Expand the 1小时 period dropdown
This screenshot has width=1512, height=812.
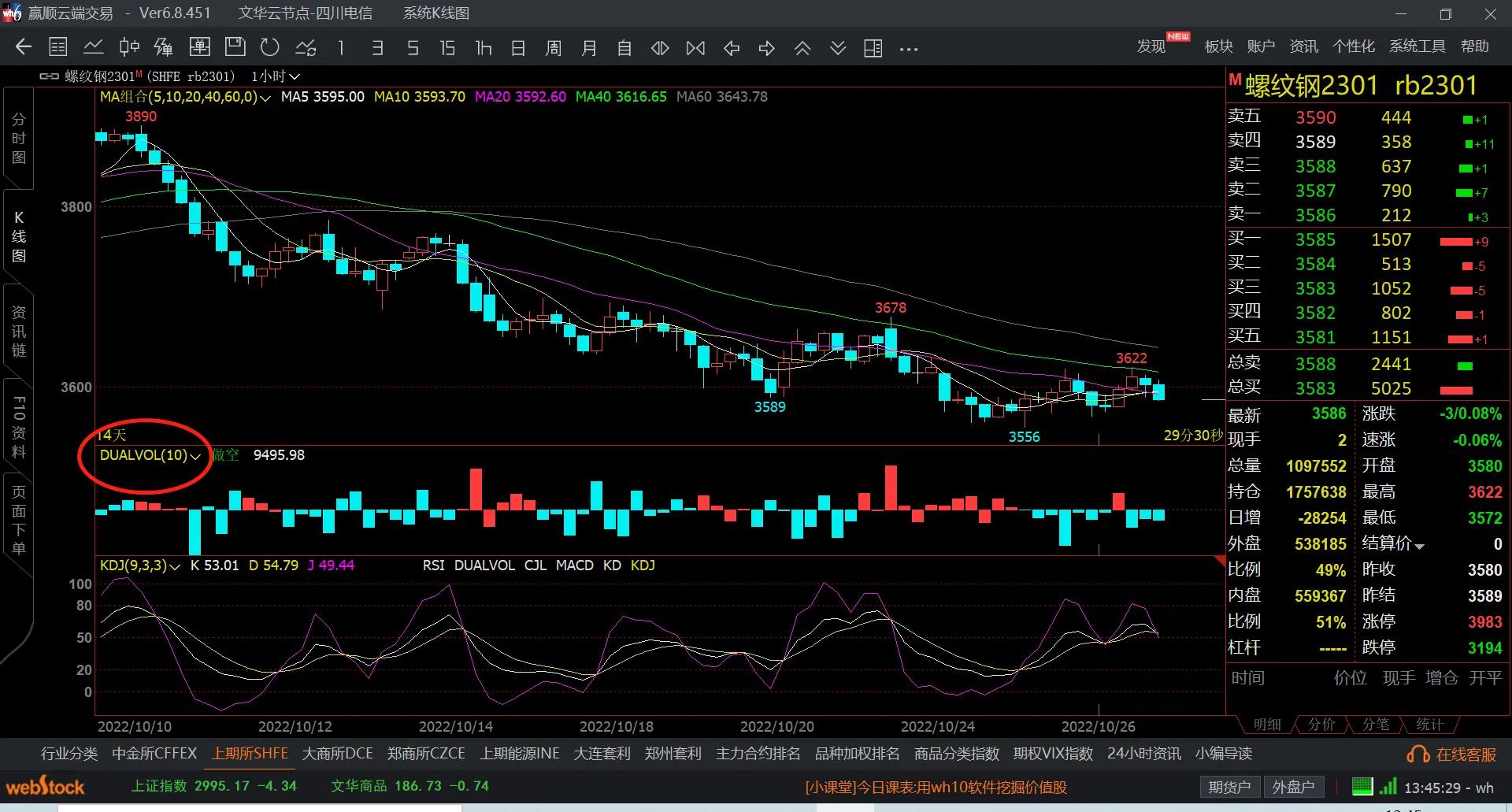(295, 76)
